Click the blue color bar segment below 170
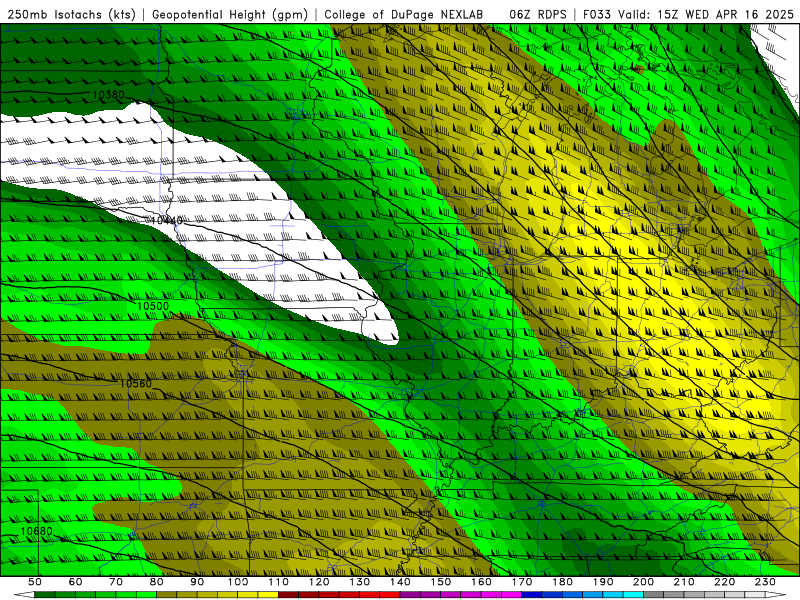Viewport: 800px width, 600px height. pos(532,595)
